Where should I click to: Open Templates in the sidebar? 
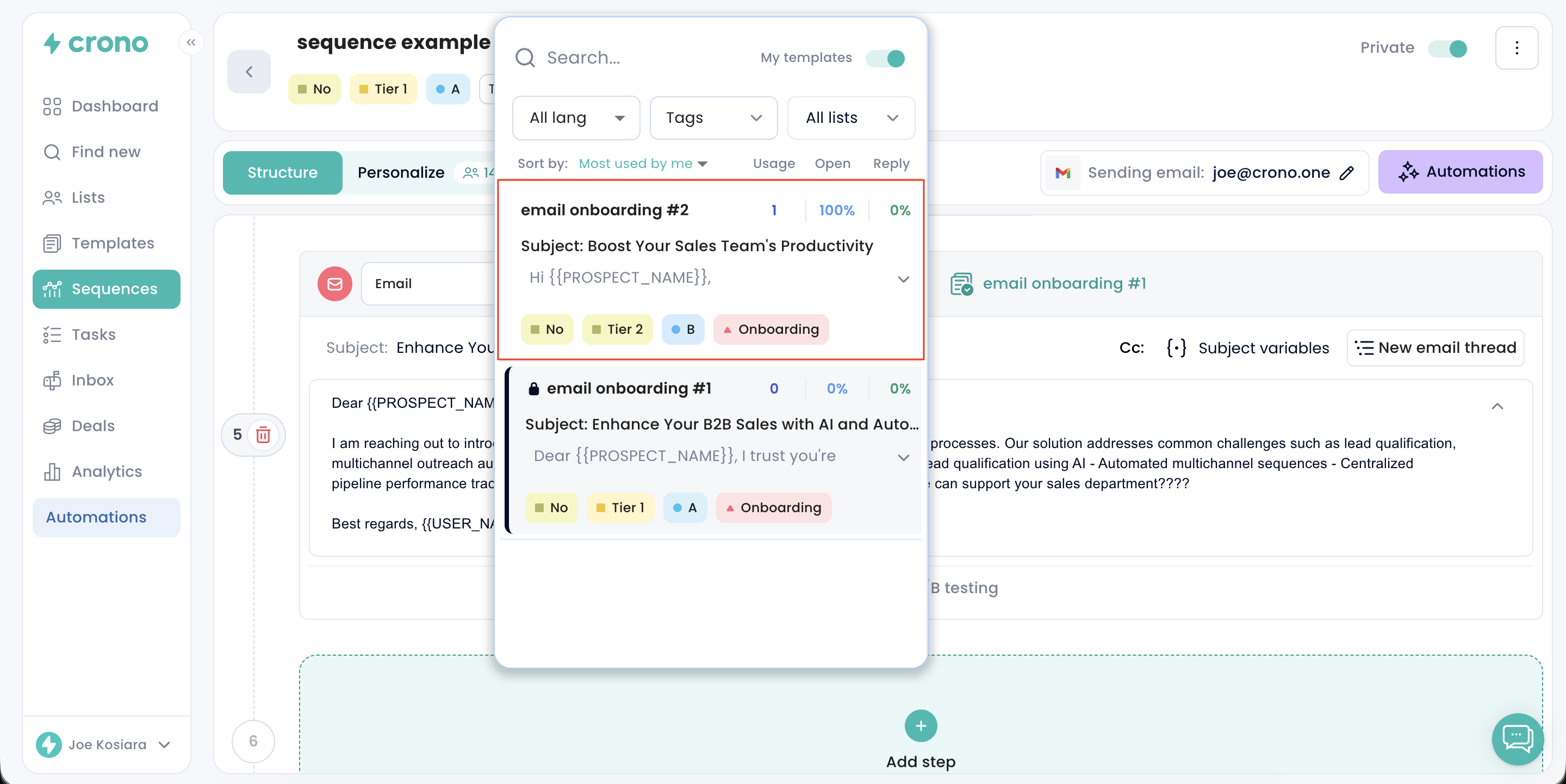click(x=113, y=243)
